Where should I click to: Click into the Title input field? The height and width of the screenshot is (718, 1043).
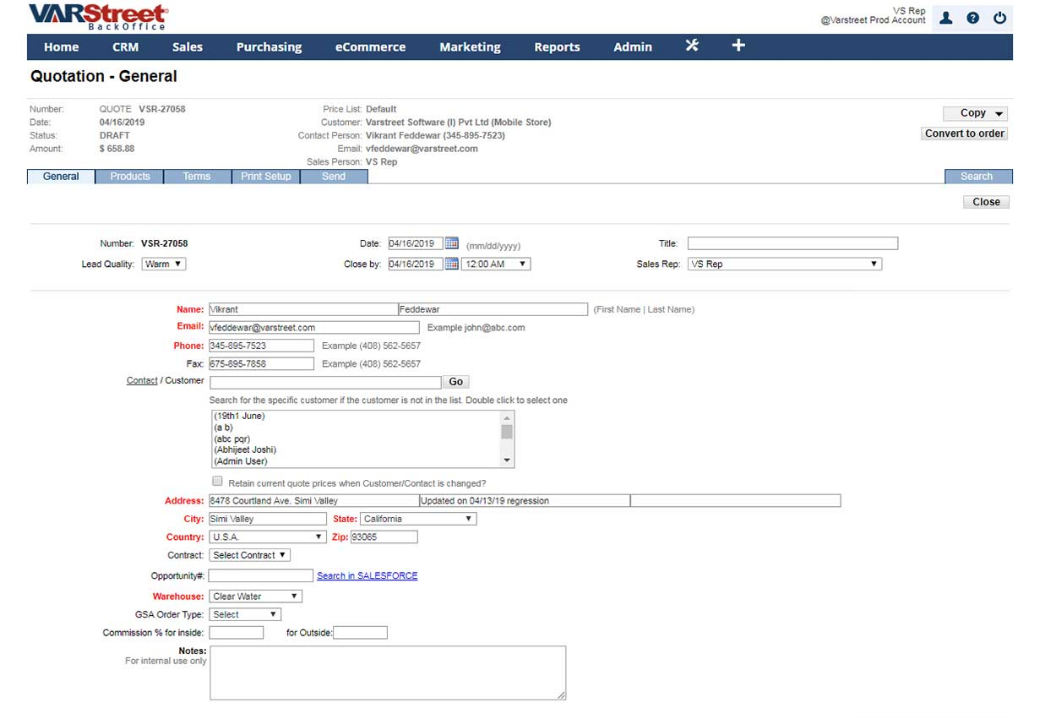pyautogui.click(x=792, y=243)
